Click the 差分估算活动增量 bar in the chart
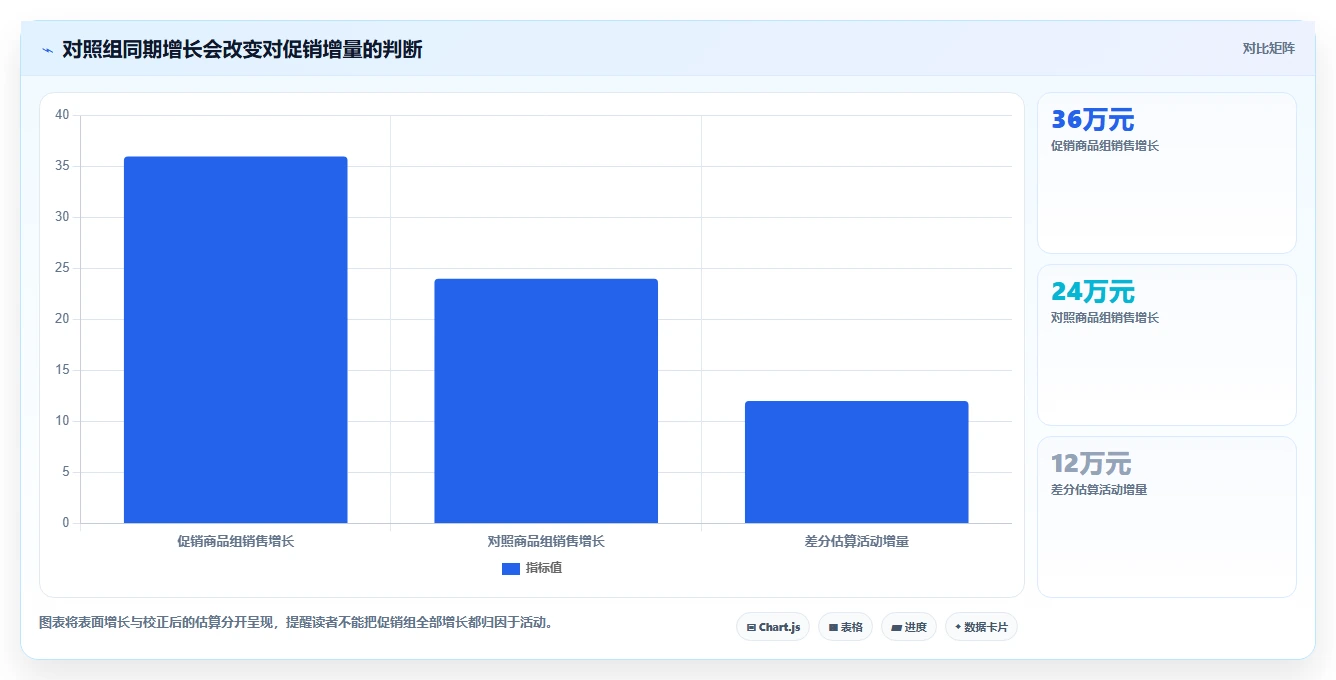 [x=857, y=462]
